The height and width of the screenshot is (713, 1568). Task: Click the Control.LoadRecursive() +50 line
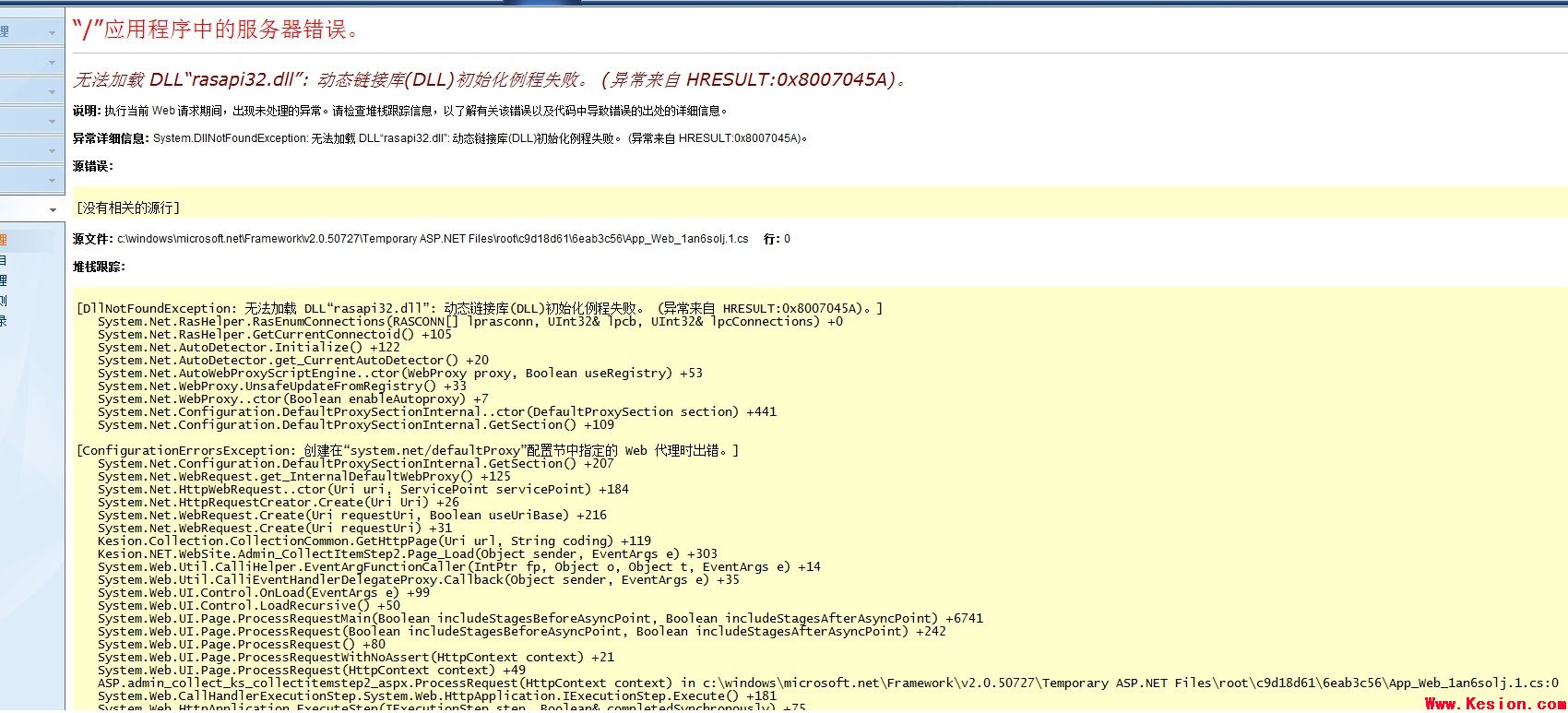[x=249, y=606]
